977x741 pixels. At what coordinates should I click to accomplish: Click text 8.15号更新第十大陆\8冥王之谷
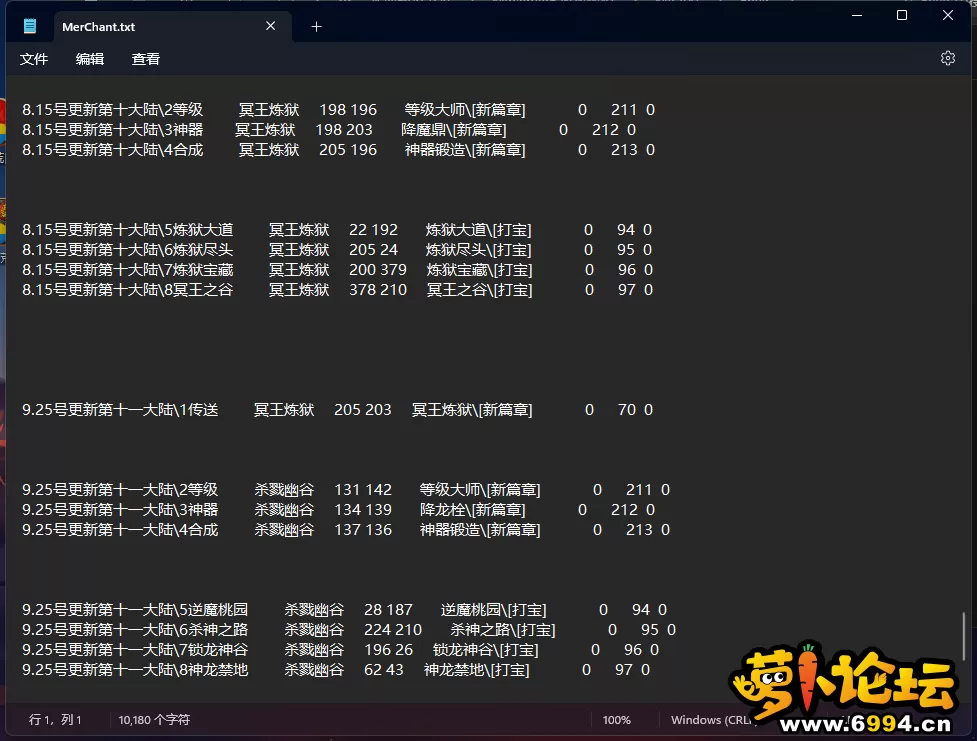128,290
